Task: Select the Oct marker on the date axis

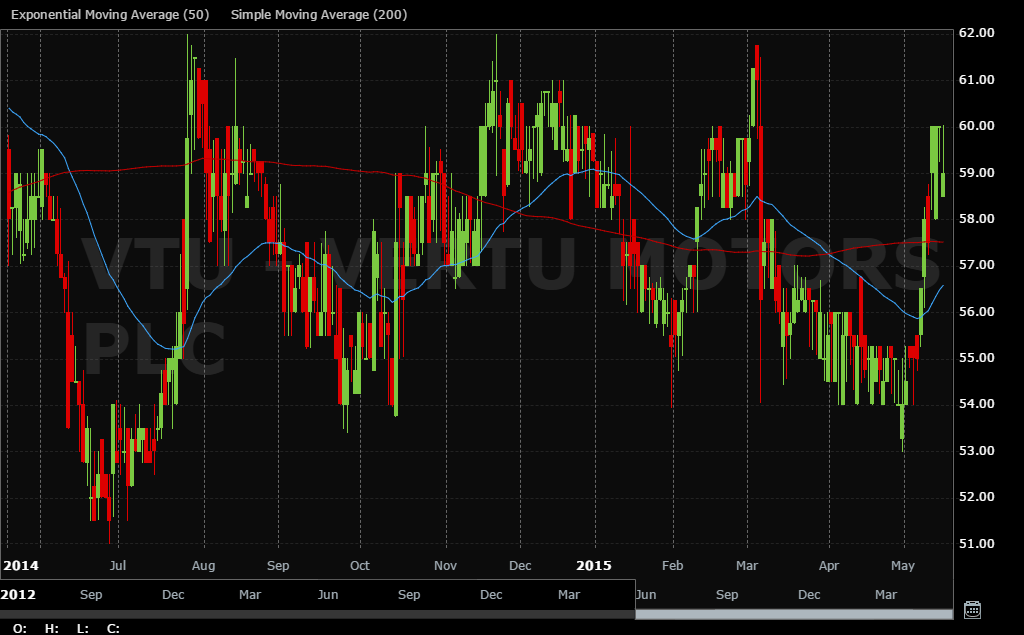Action: [360, 565]
